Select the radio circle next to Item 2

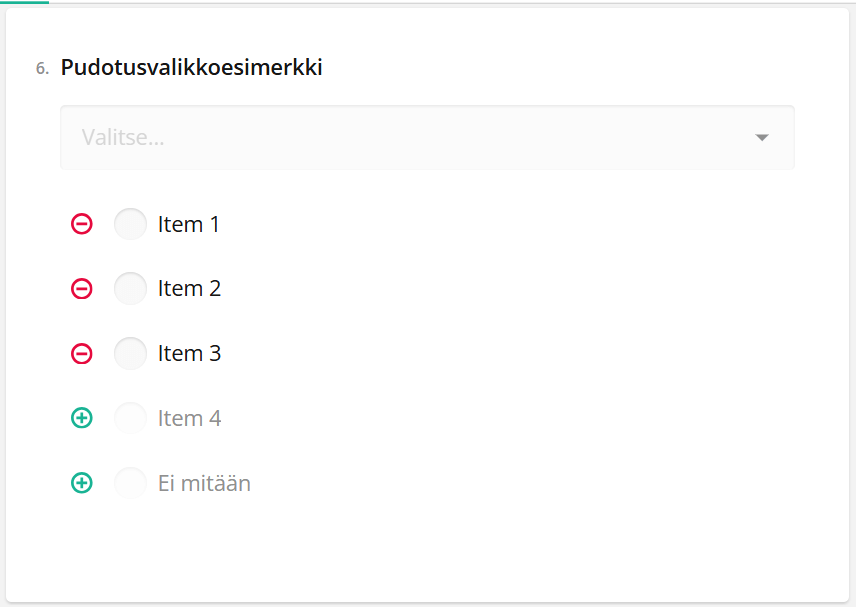tap(130, 288)
